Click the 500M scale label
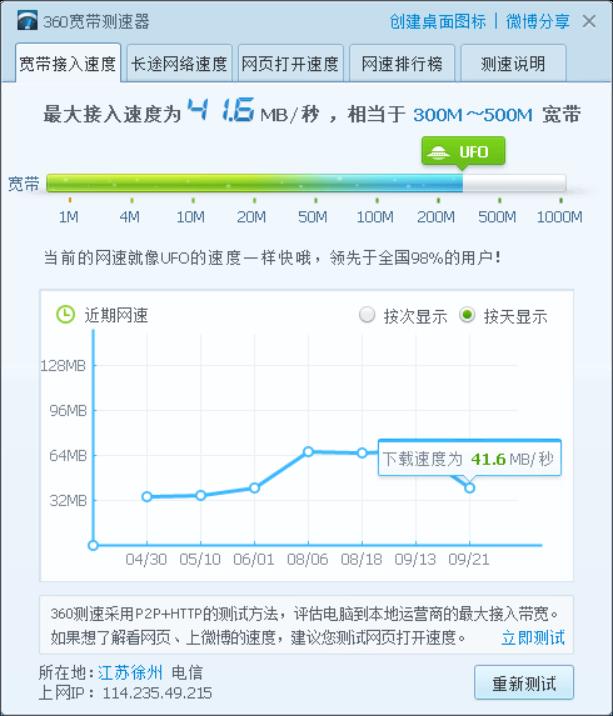This screenshot has width=613, height=716. (497, 217)
